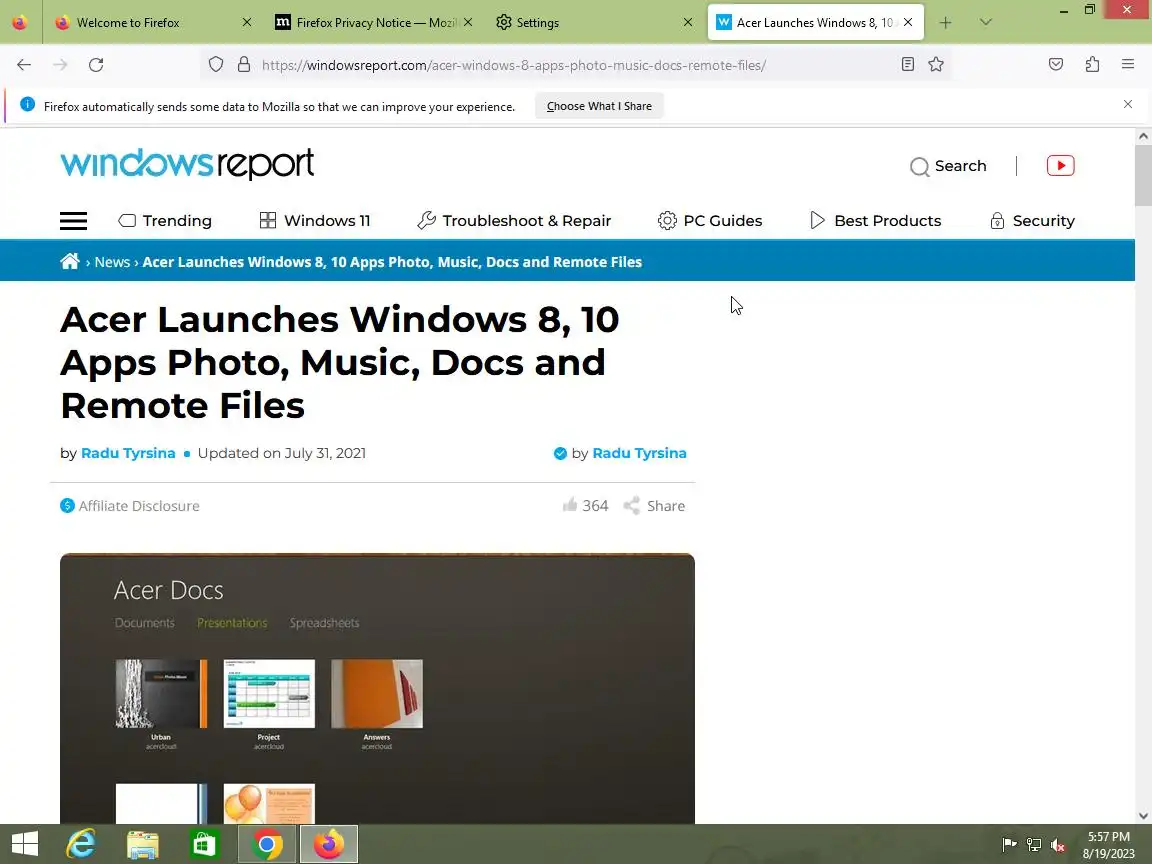Close the Acer Launches Windows 8 tab
1152x864 pixels.
point(908,23)
